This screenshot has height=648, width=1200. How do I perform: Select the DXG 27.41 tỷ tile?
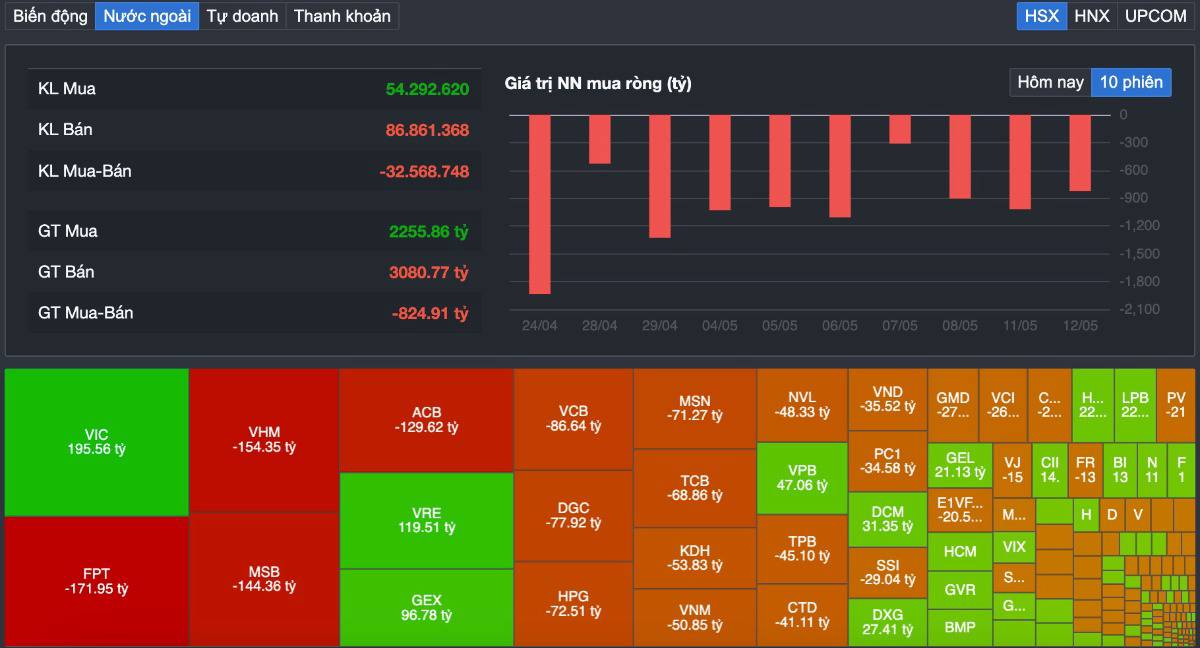tap(887, 622)
